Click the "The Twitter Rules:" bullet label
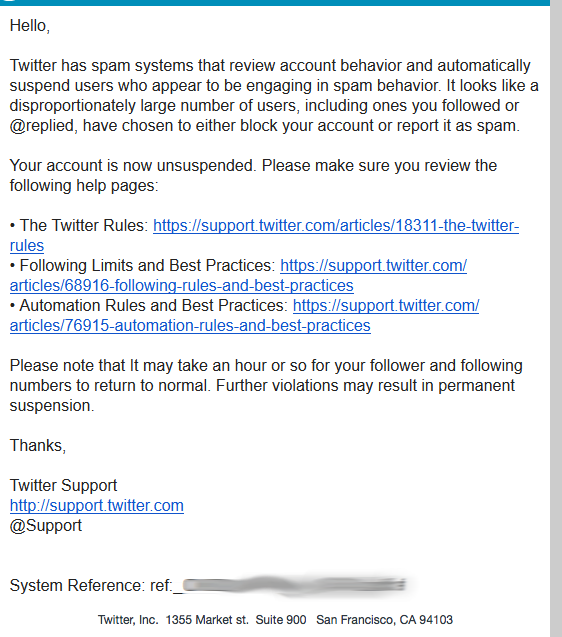 (84, 225)
